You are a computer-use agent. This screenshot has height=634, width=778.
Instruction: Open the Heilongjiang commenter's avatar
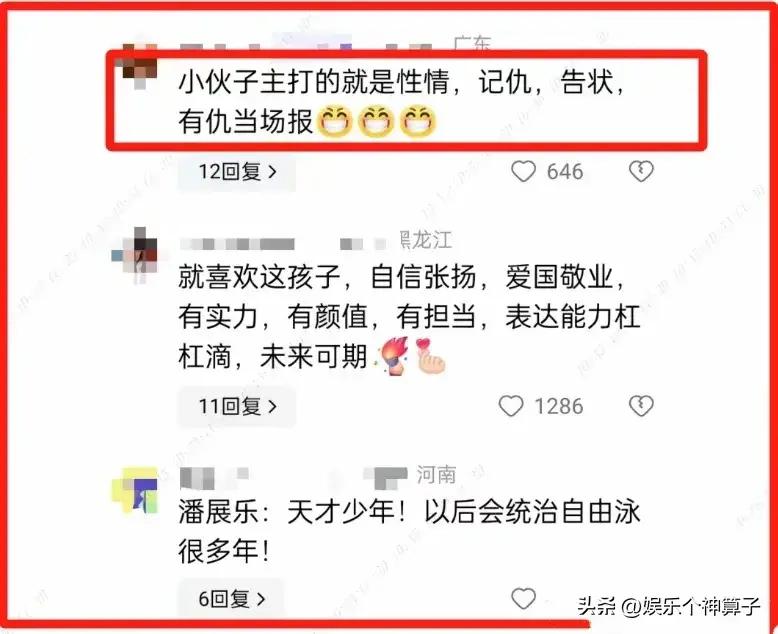137,255
